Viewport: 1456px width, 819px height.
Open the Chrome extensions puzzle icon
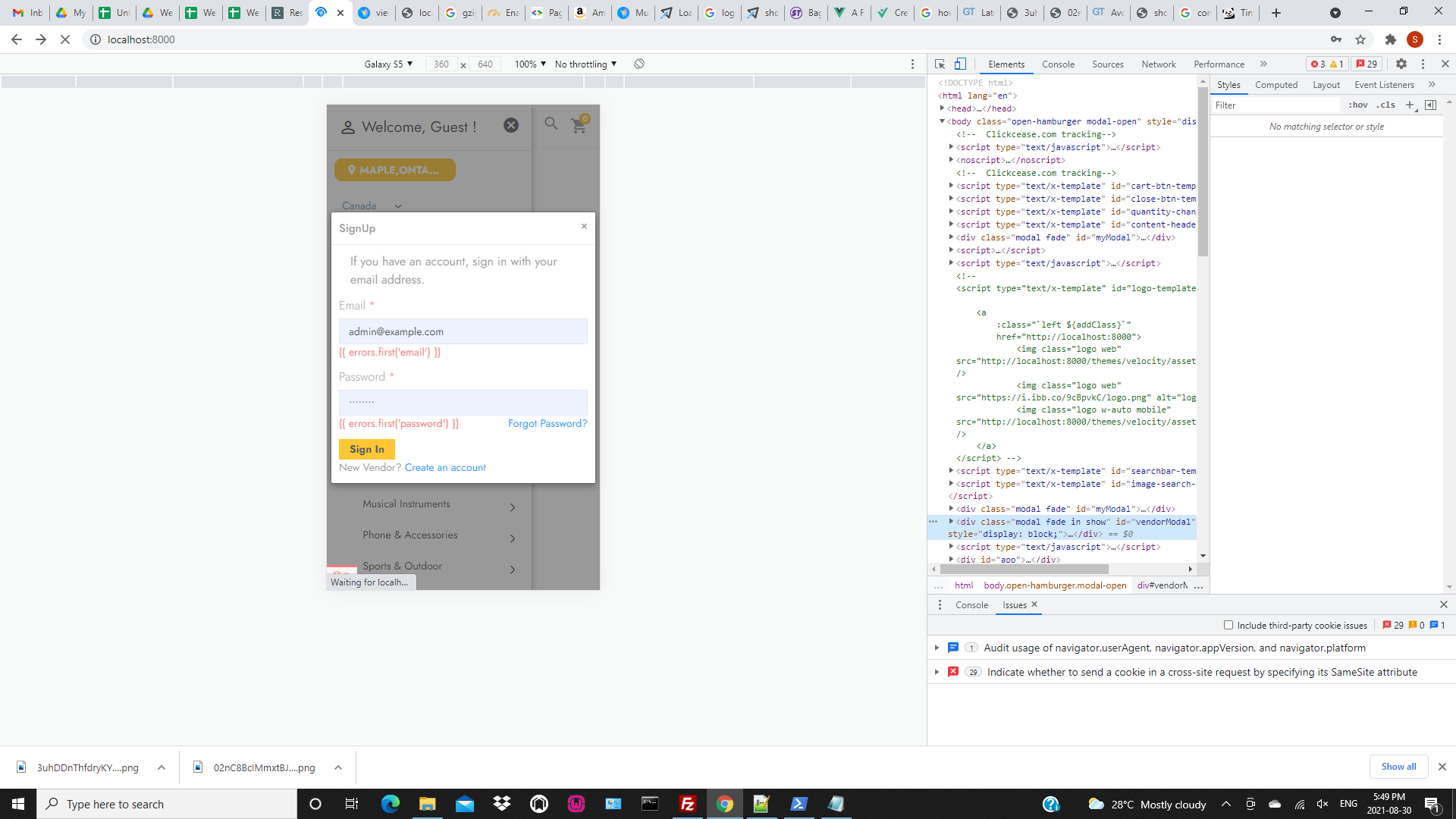pyautogui.click(x=1390, y=39)
